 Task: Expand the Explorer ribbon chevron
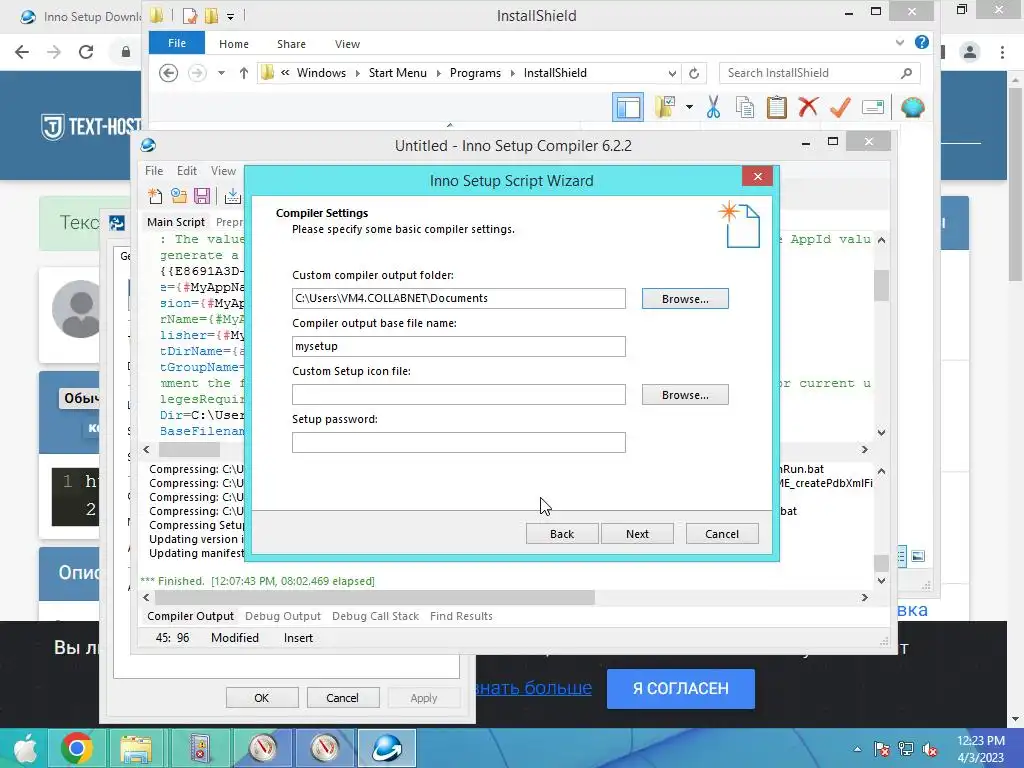pyautogui.click(x=900, y=42)
